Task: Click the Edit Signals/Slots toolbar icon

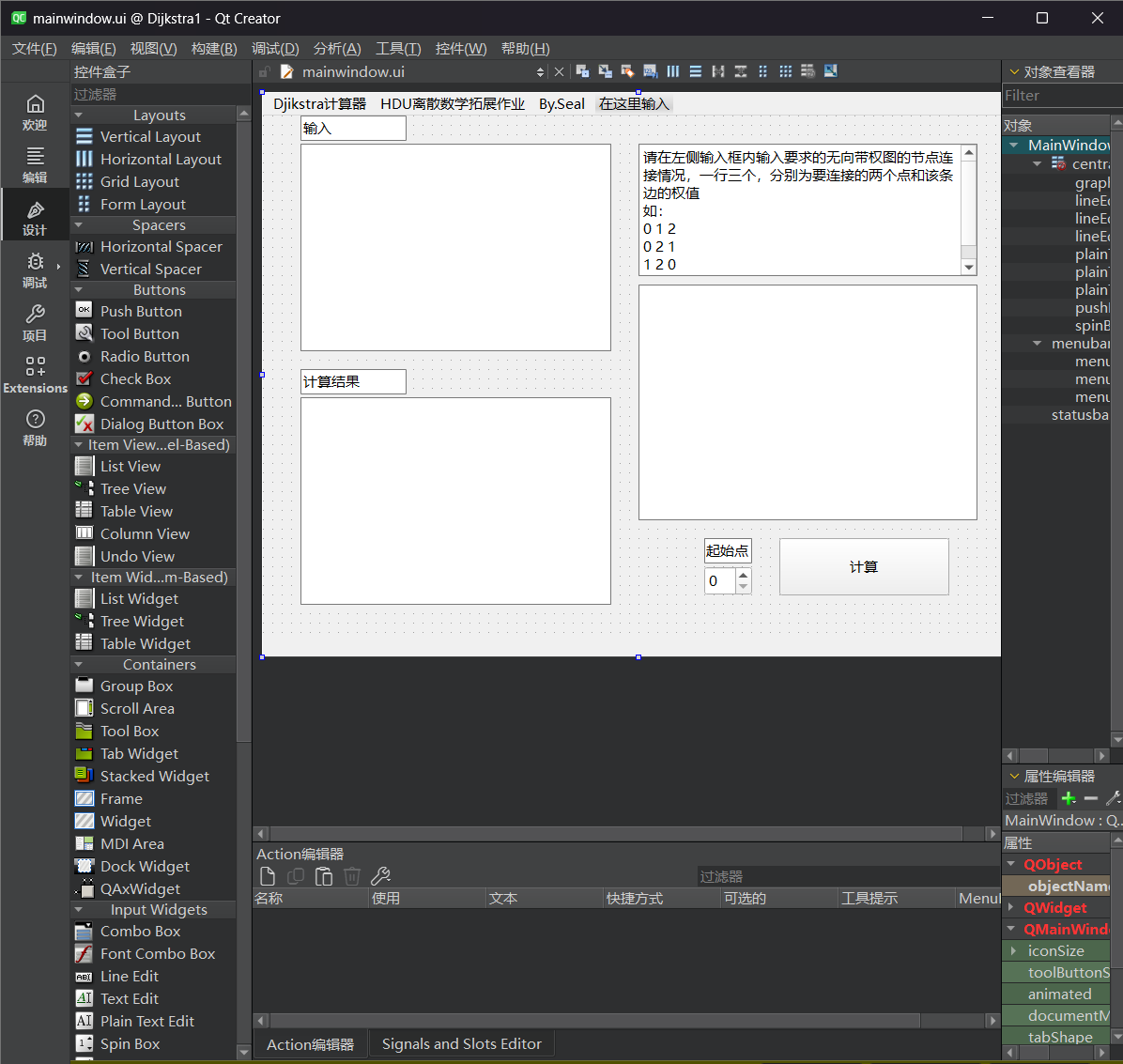Action: click(606, 71)
